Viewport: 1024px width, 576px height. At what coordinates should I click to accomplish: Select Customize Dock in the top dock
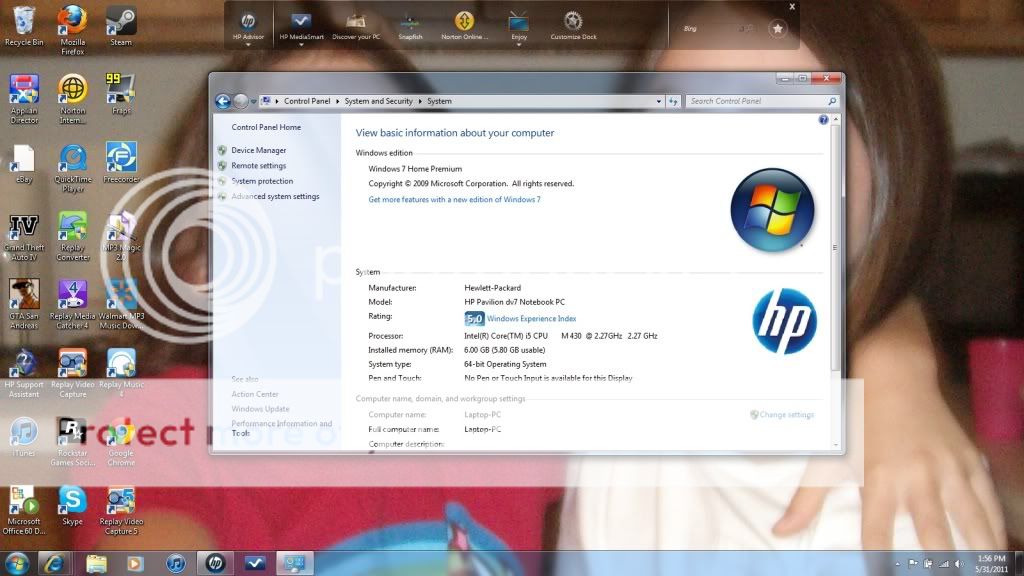point(573,27)
